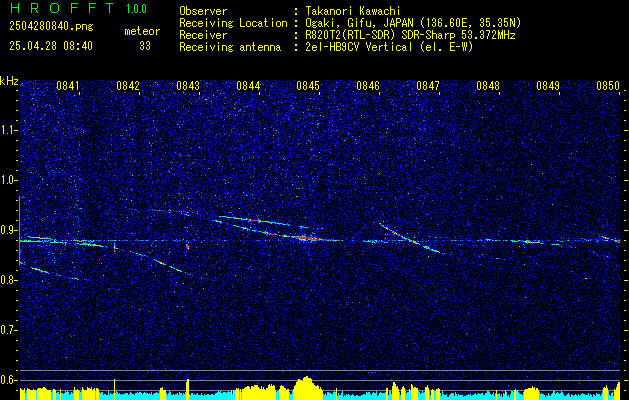Click the kHz axis unit label
The height and width of the screenshot is (400, 629).
9,81
